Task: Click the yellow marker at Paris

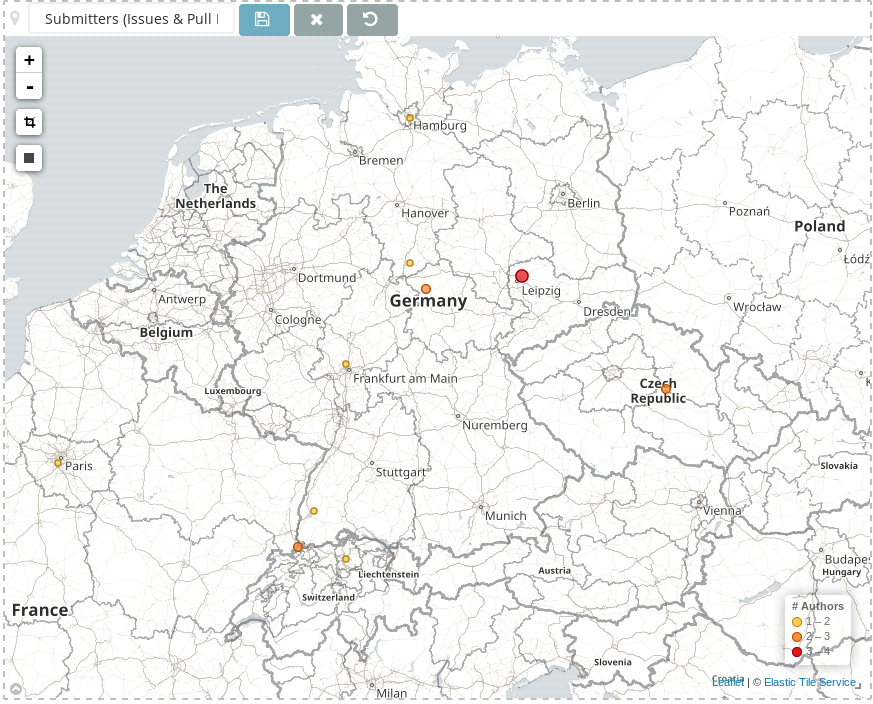Action: 58,463
